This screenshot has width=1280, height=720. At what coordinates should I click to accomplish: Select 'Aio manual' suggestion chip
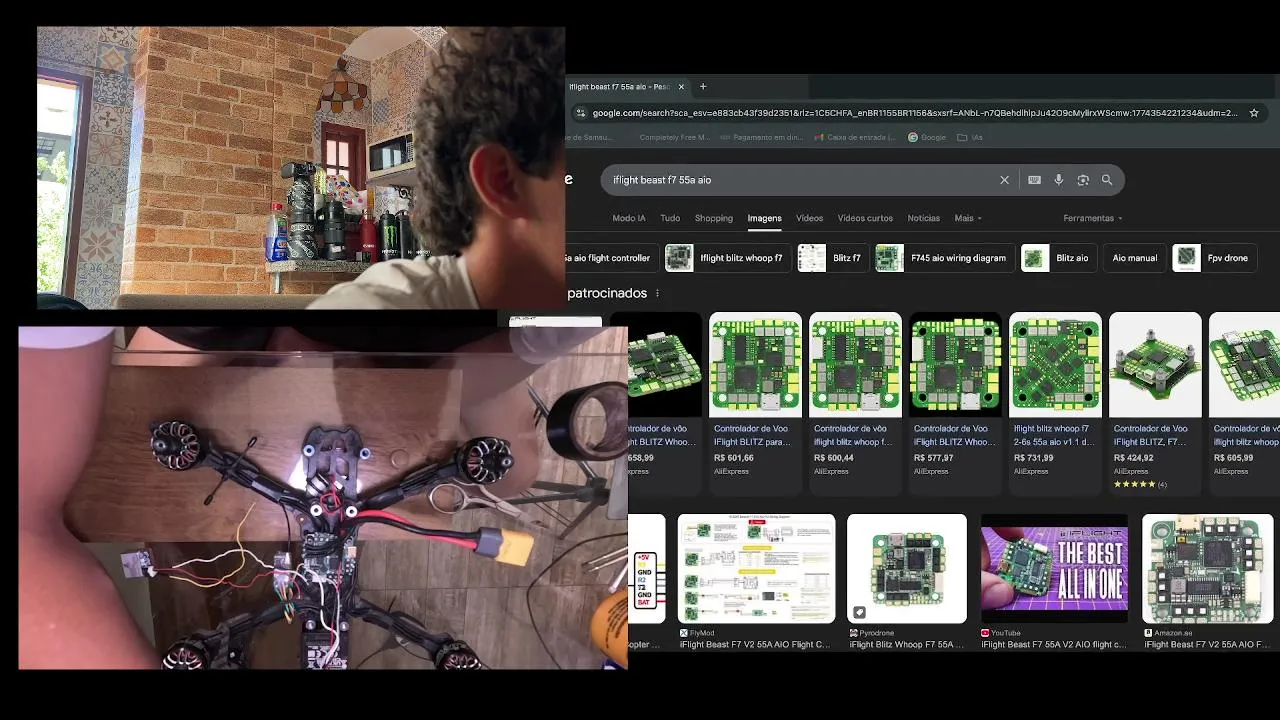pyautogui.click(x=1135, y=258)
